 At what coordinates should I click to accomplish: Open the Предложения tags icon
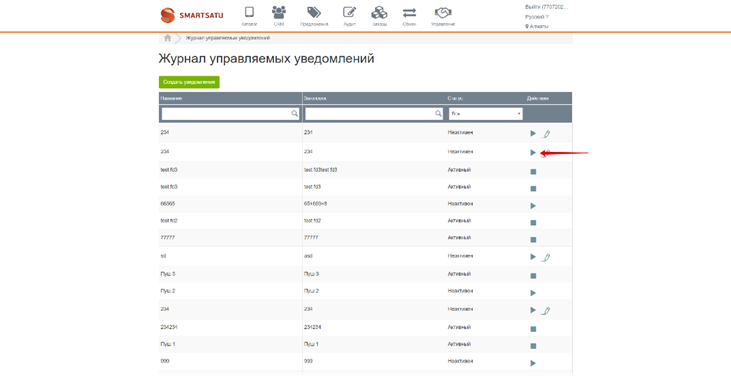coord(314,12)
